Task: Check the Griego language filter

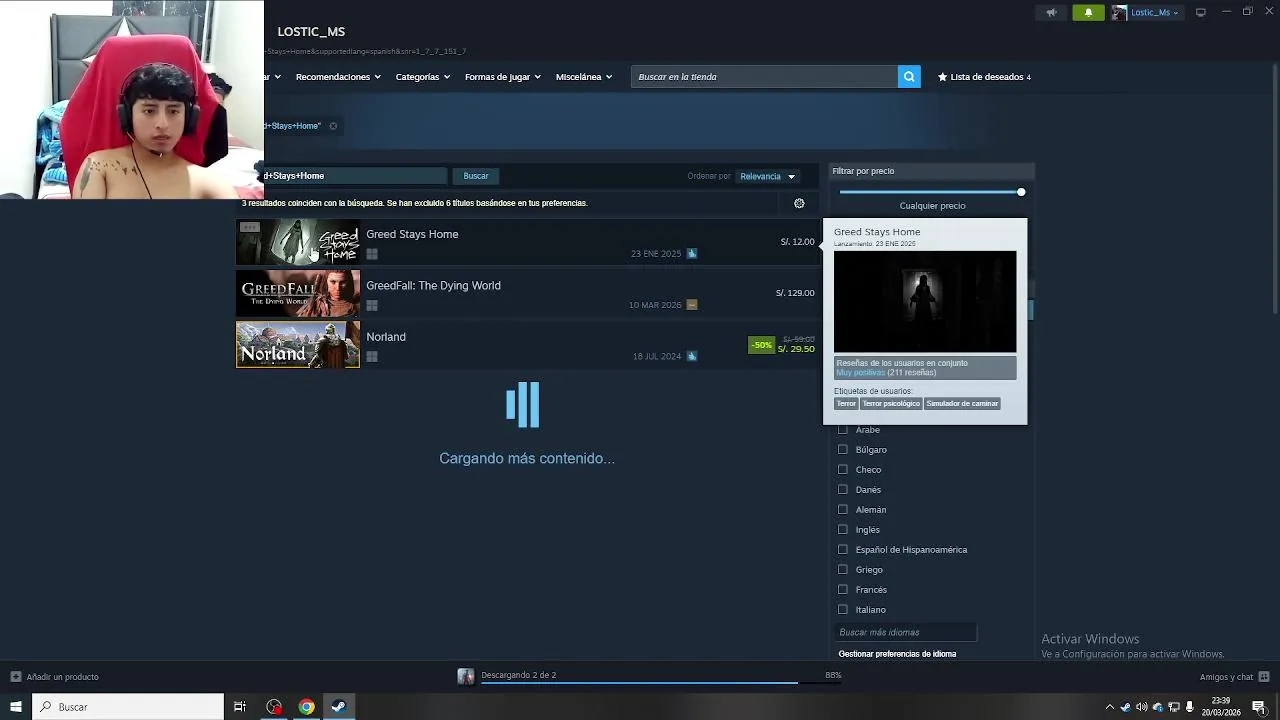Action: pos(843,570)
